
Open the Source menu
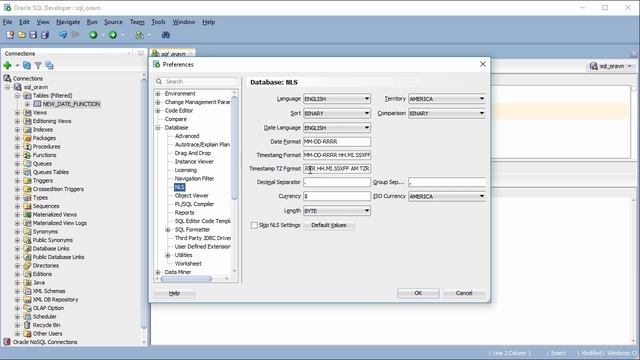pyautogui.click(x=113, y=22)
